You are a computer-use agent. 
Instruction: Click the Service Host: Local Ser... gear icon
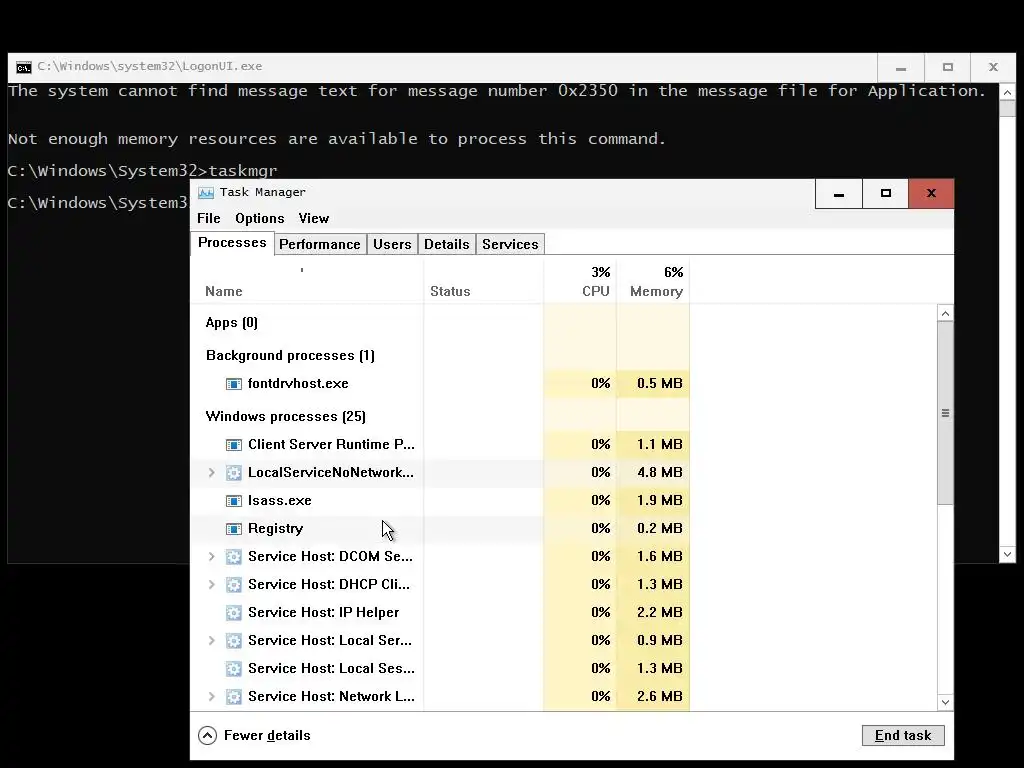(233, 641)
